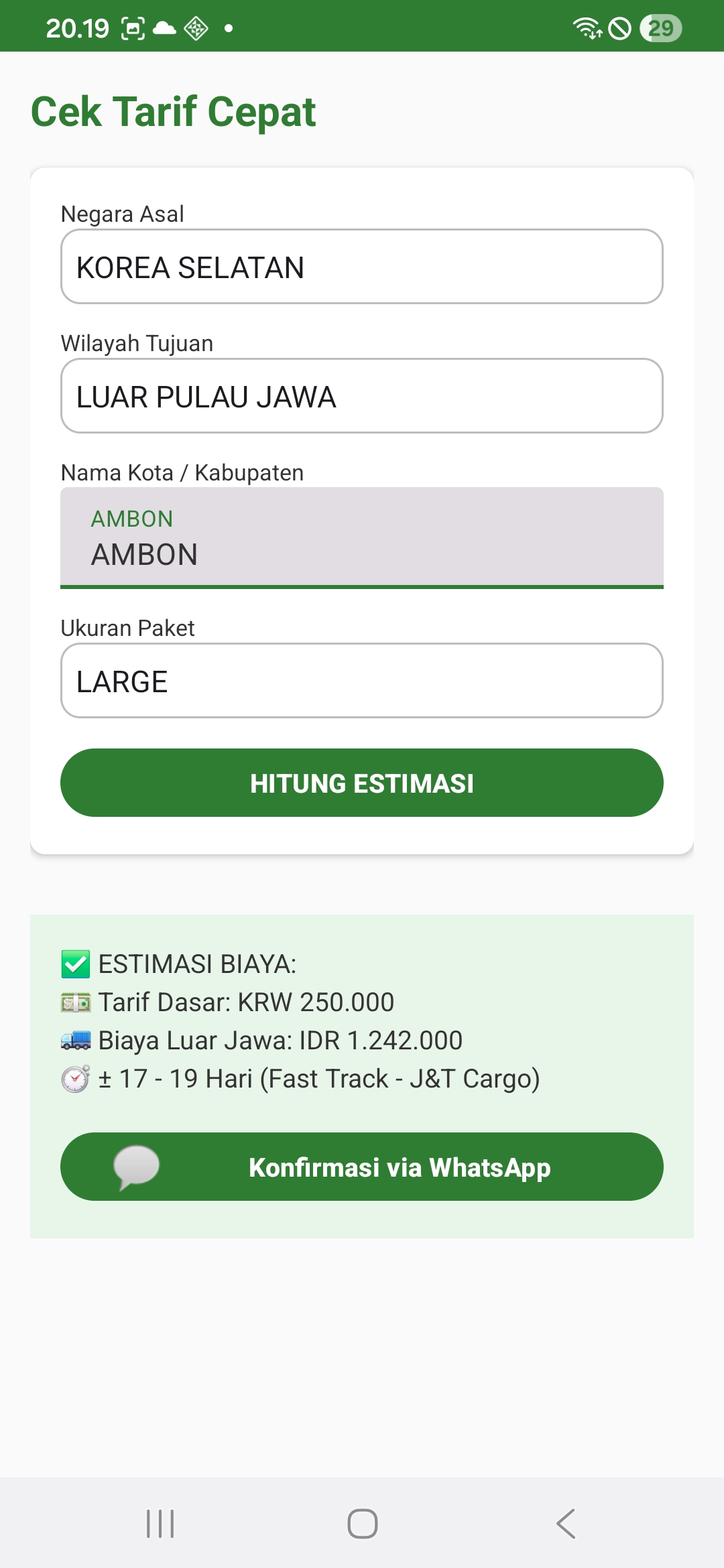Tap the Biaya Luar Jawa cost line
This screenshot has height=1568, width=724.
(x=280, y=1041)
